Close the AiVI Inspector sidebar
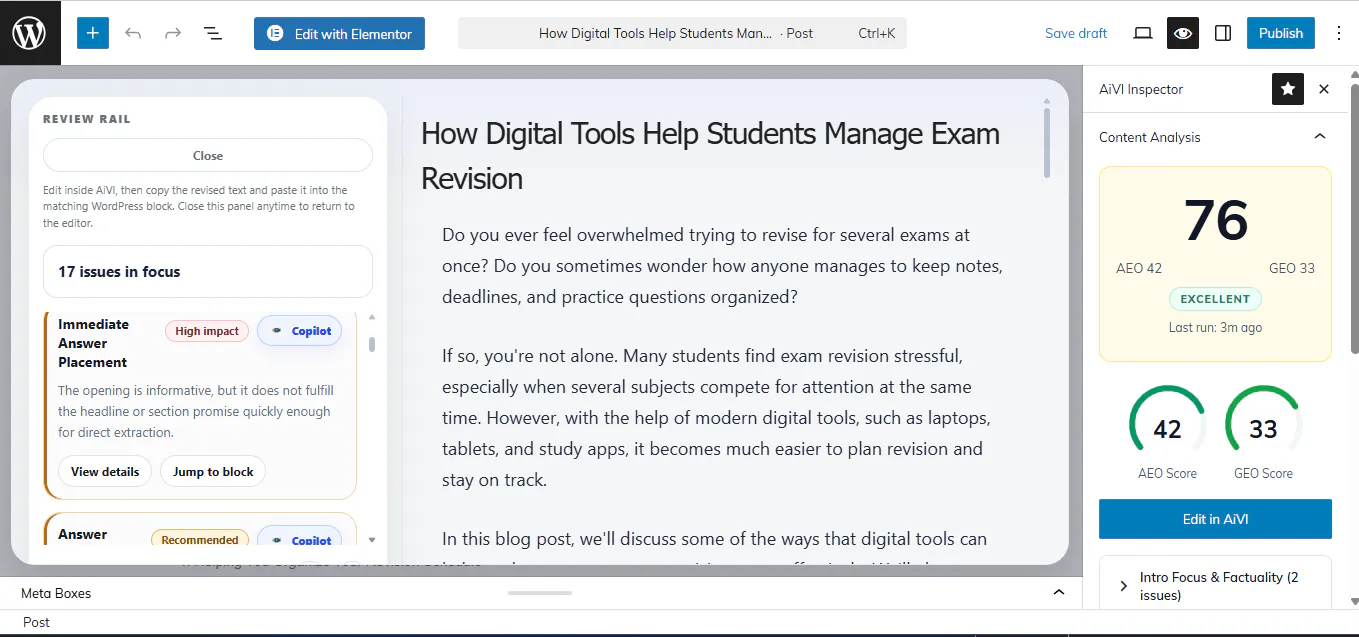 point(1324,89)
